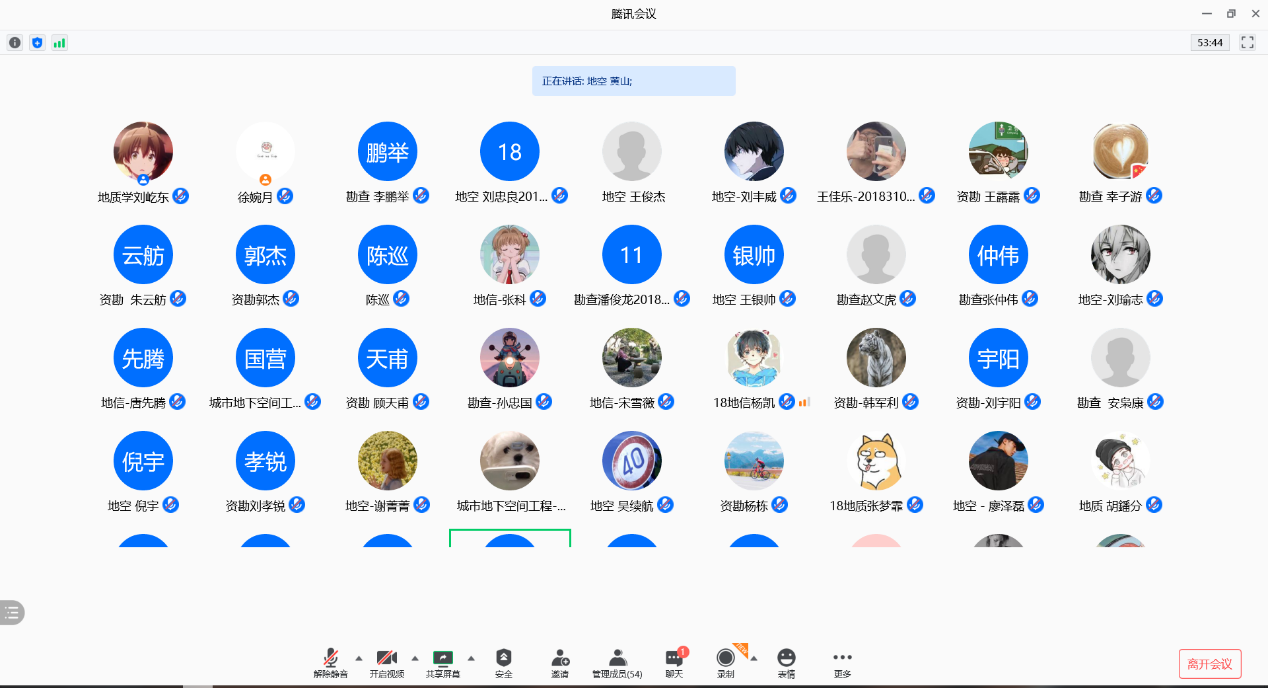The height and width of the screenshot is (688, 1268).
Task: Select participant 勘查 李鹏举 avatar
Action: click(387, 152)
